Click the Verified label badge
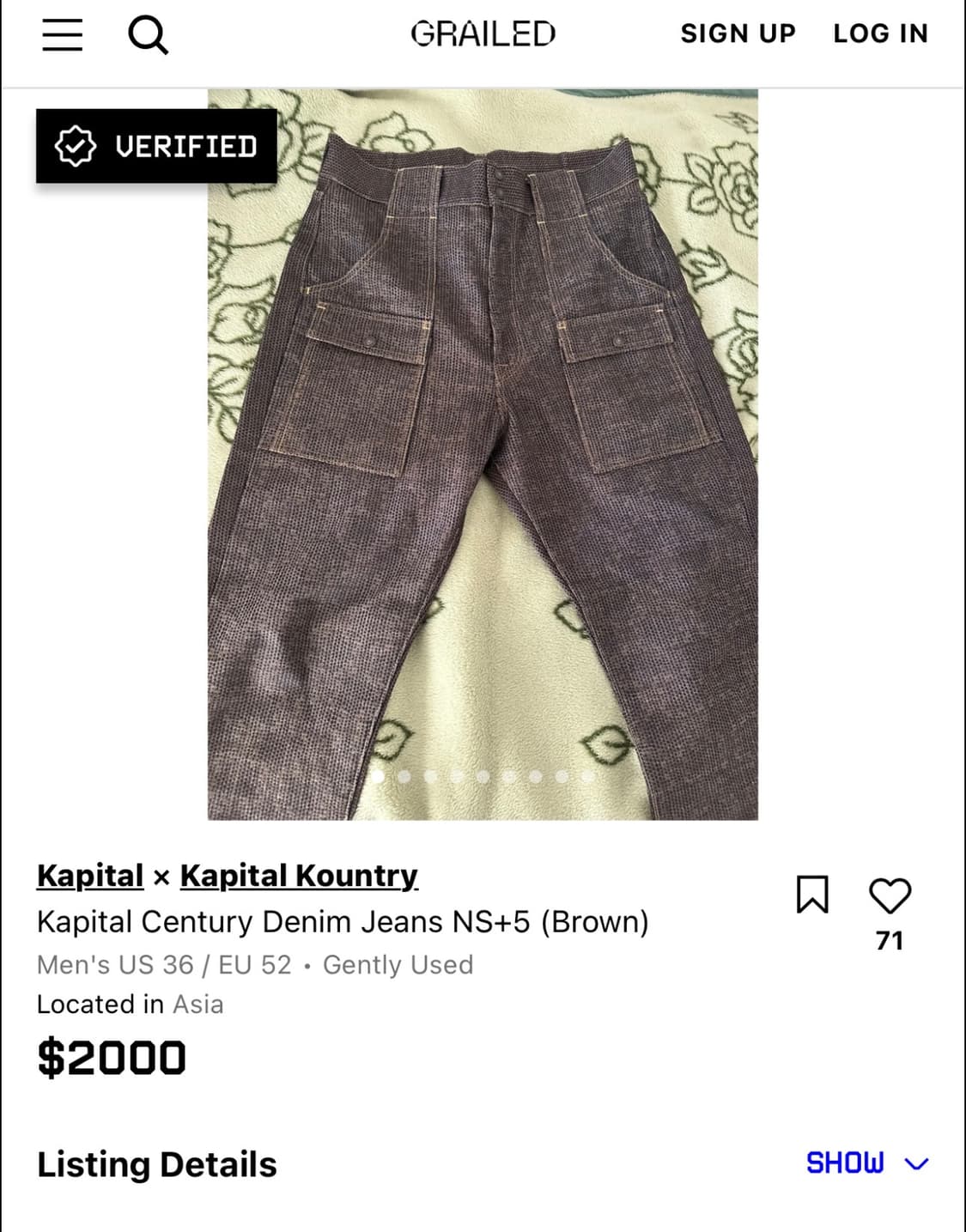This screenshot has width=966, height=1232. click(x=156, y=146)
